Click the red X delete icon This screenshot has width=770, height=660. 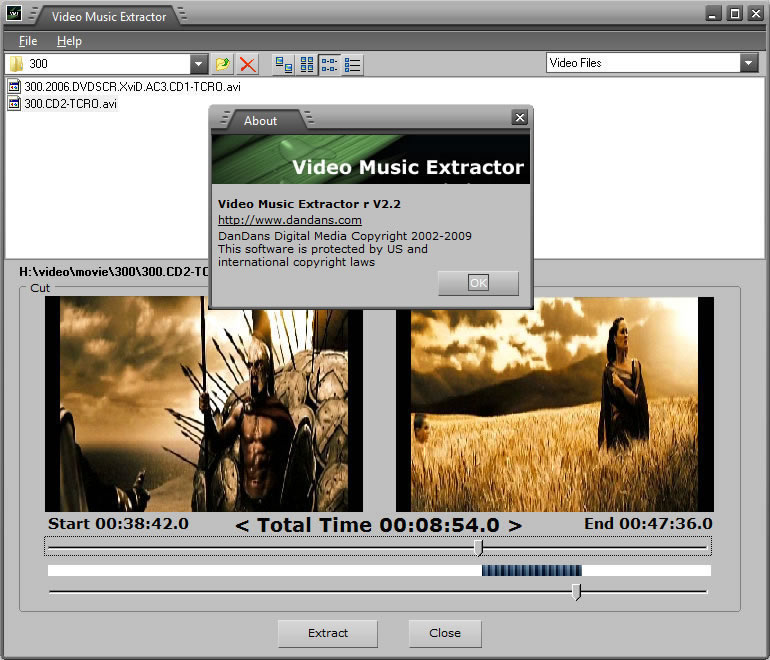(247, 64)
